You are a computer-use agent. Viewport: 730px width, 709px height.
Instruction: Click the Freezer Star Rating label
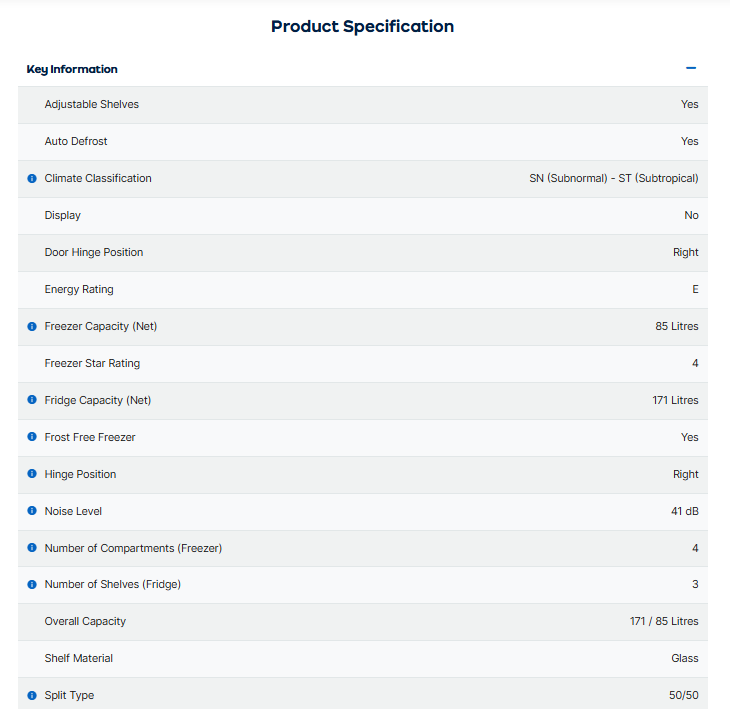point(92,363)
